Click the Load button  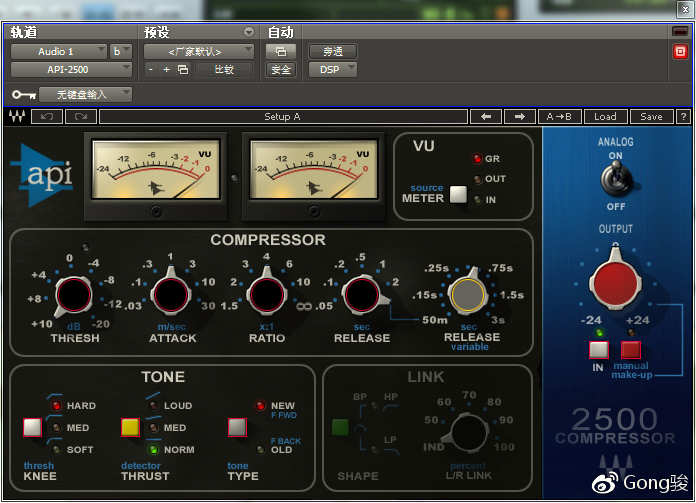tap(605, 117)
